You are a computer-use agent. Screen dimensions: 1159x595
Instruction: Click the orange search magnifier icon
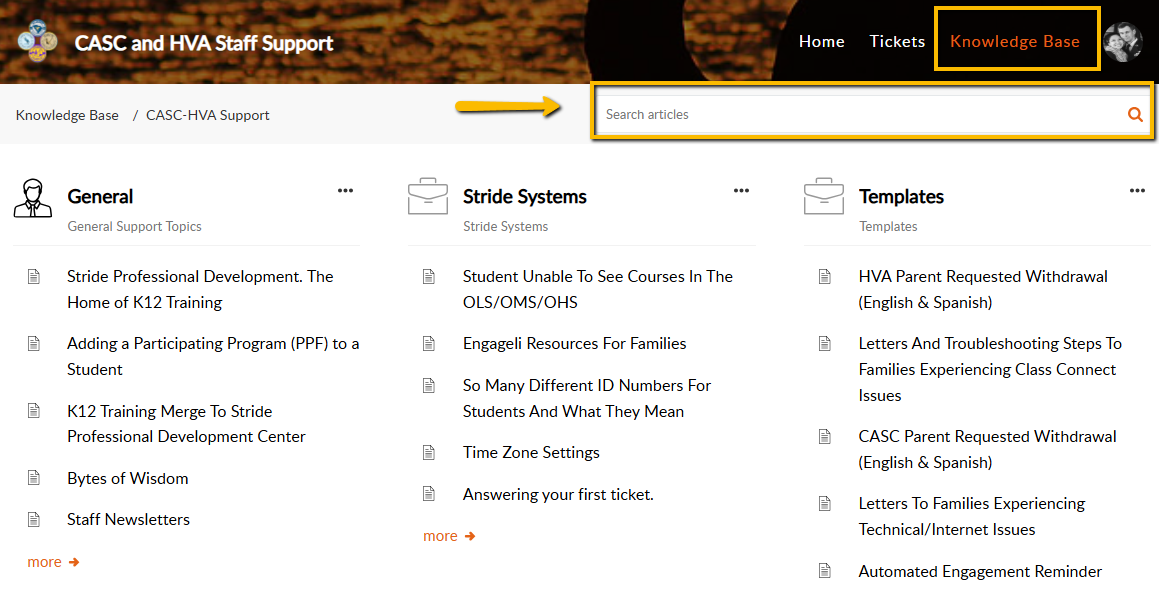[x=1135, y=115]
